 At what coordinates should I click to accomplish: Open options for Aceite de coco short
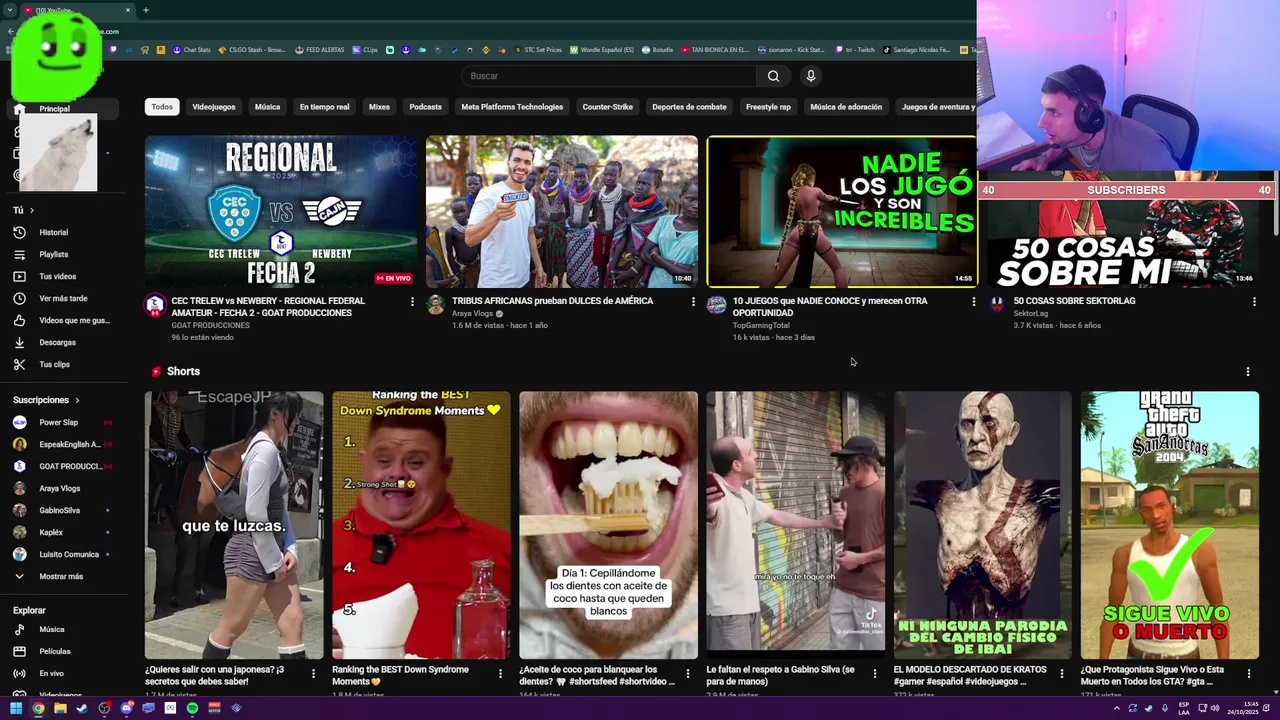687,674
